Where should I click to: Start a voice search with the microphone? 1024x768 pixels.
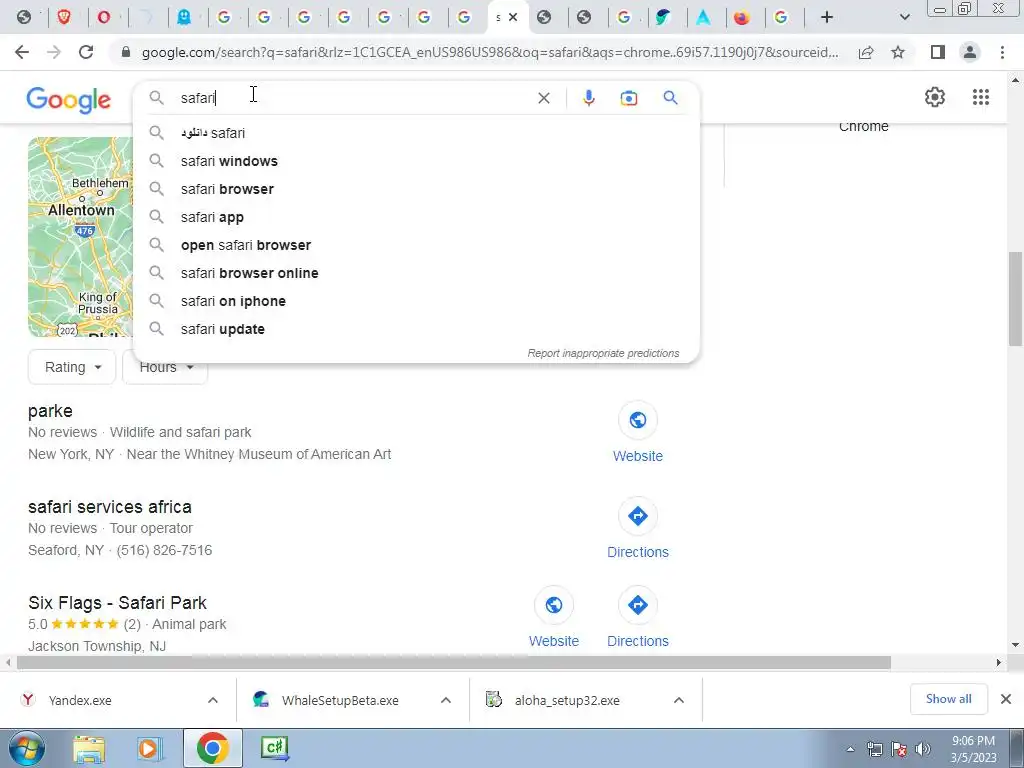tap(588, 98)
